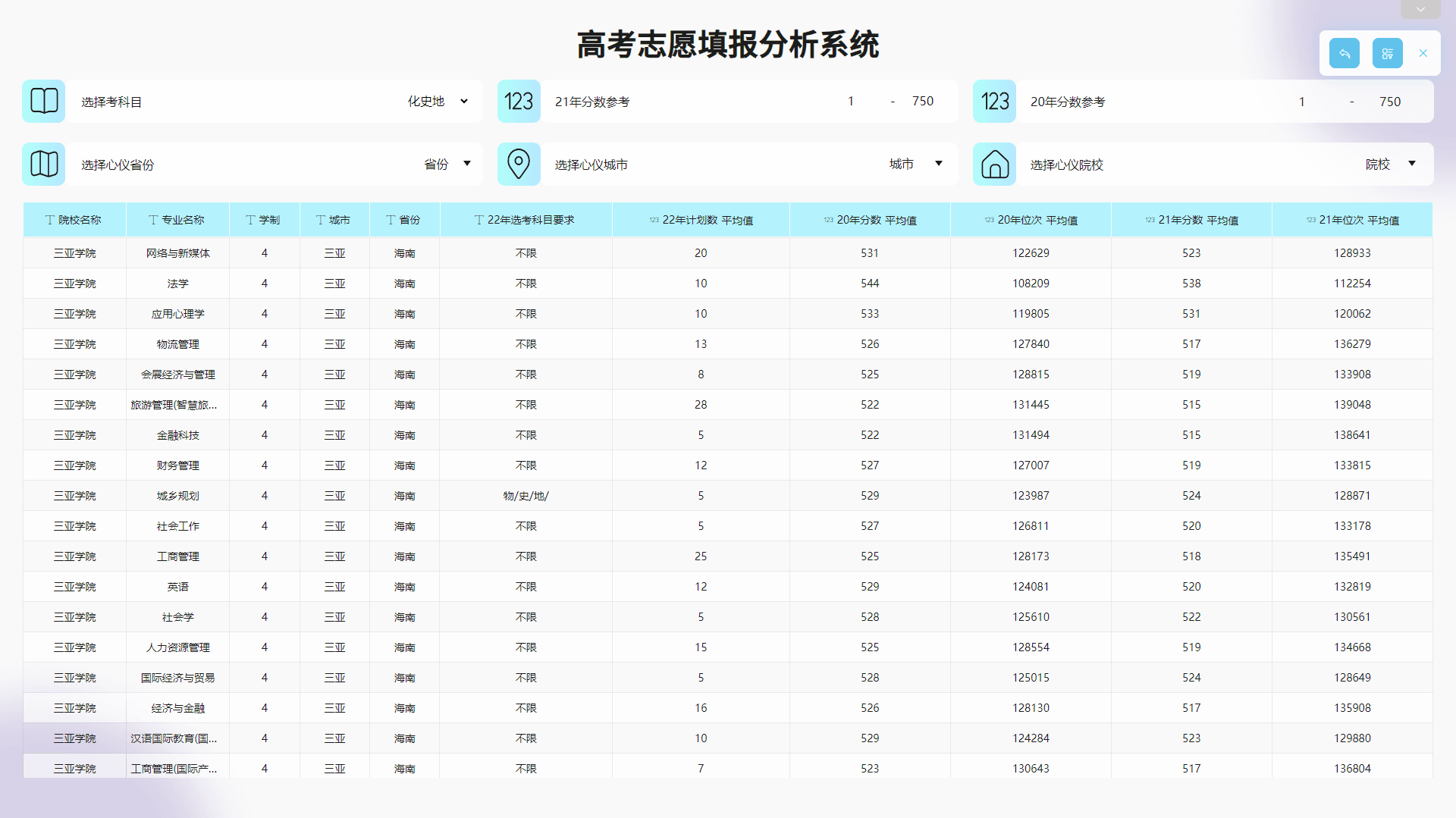1456x818 pixels.
Task: Click the 选择考科目 label
Action: [111, 102]
